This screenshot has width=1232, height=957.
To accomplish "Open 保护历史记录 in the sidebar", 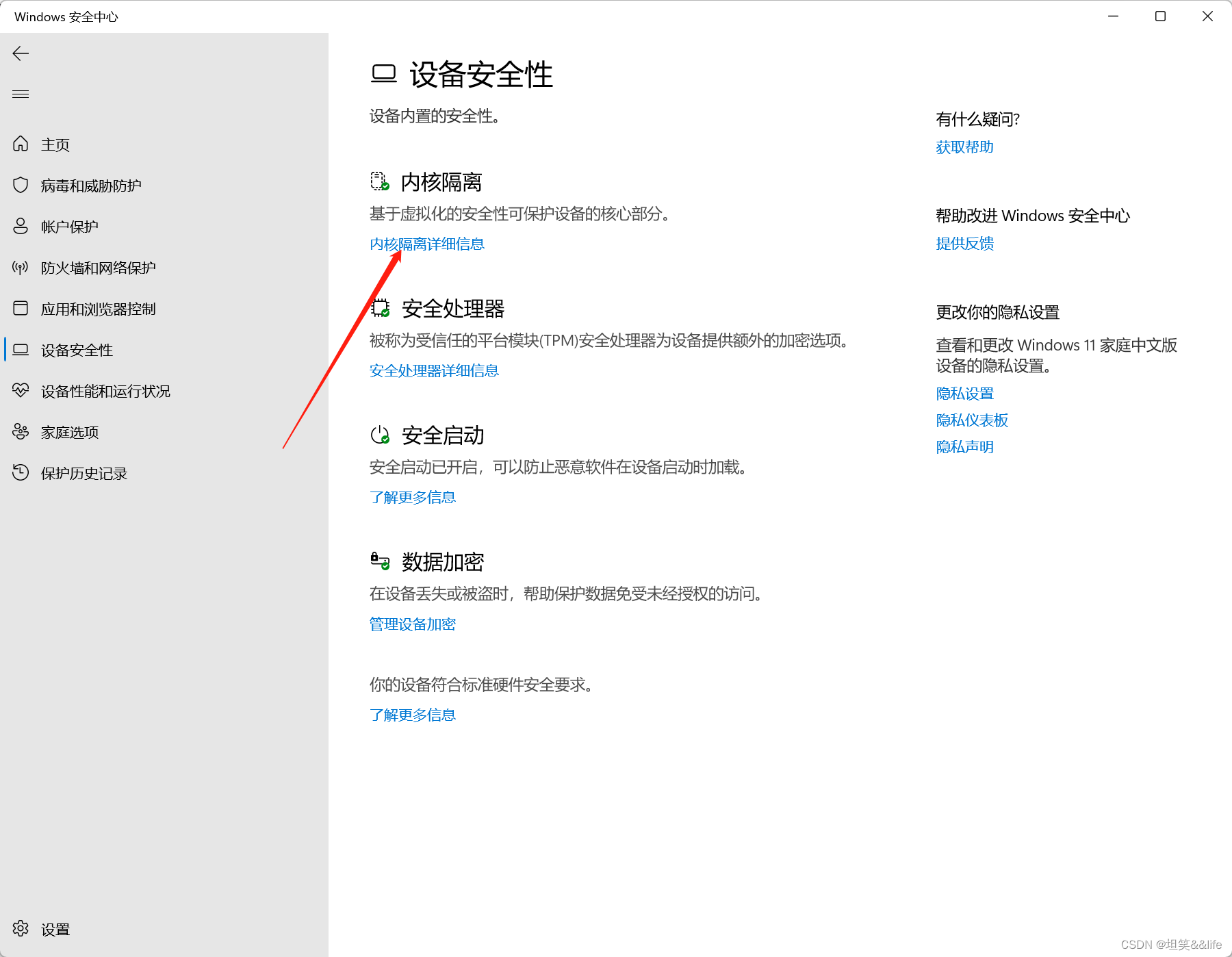I will (x=164, y=473).
